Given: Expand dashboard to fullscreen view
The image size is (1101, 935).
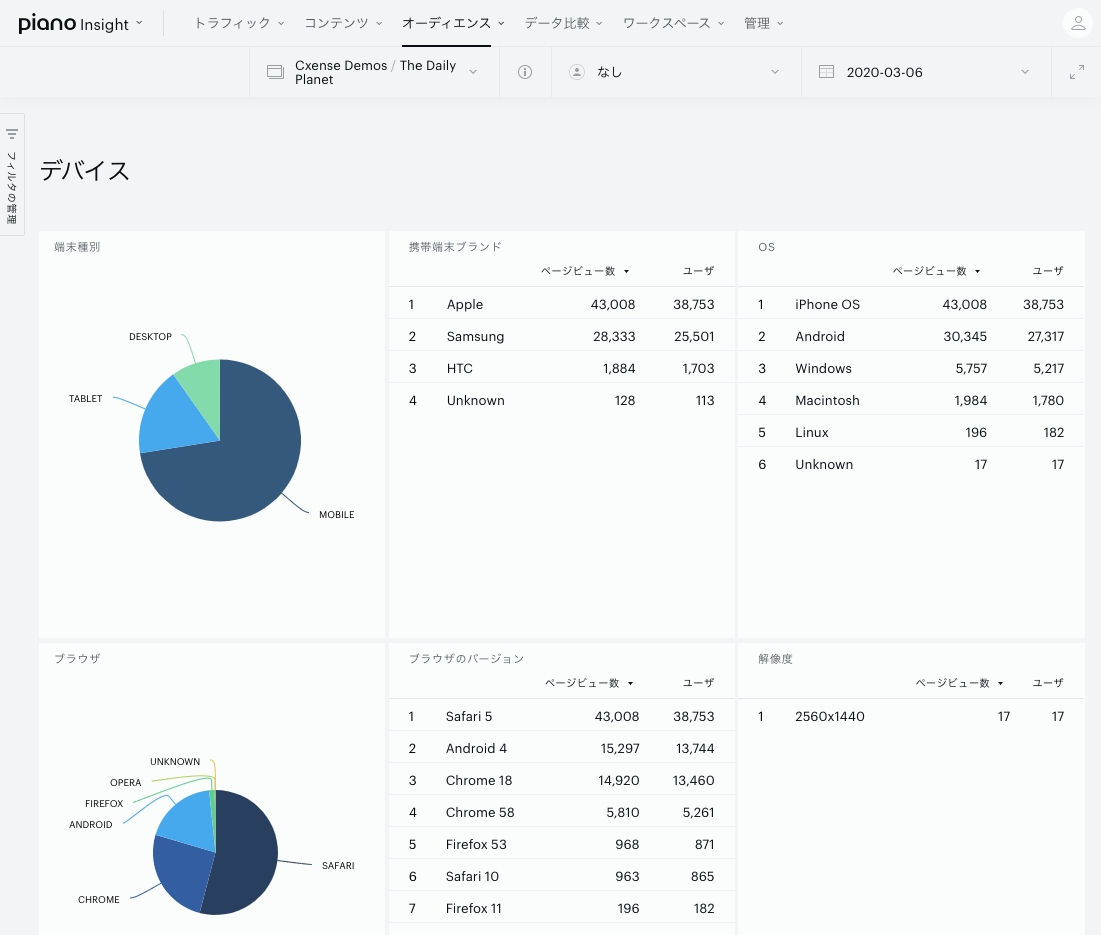Looking at the screenshot, I should pos(1076,72).
